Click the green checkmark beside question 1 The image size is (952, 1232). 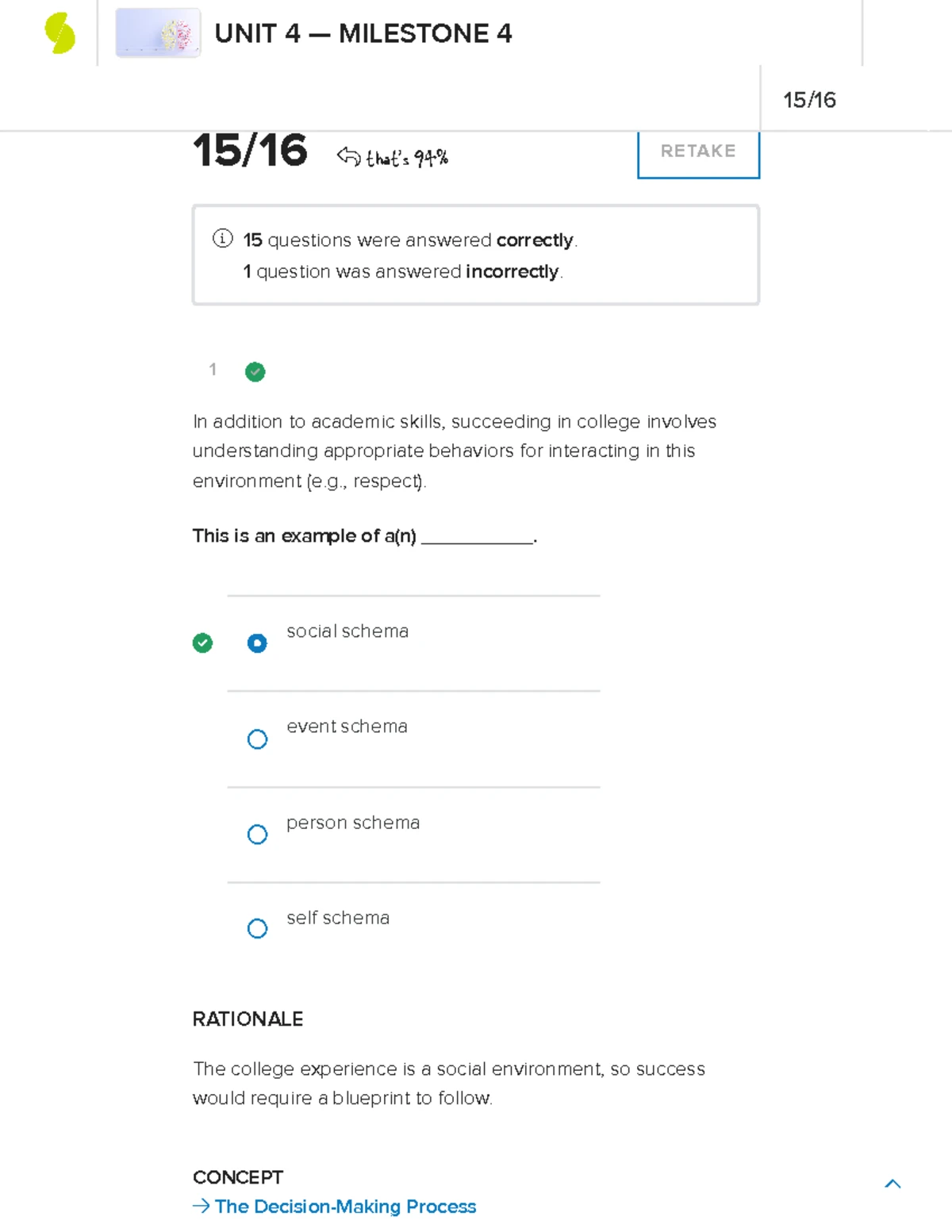coord(255,371)
